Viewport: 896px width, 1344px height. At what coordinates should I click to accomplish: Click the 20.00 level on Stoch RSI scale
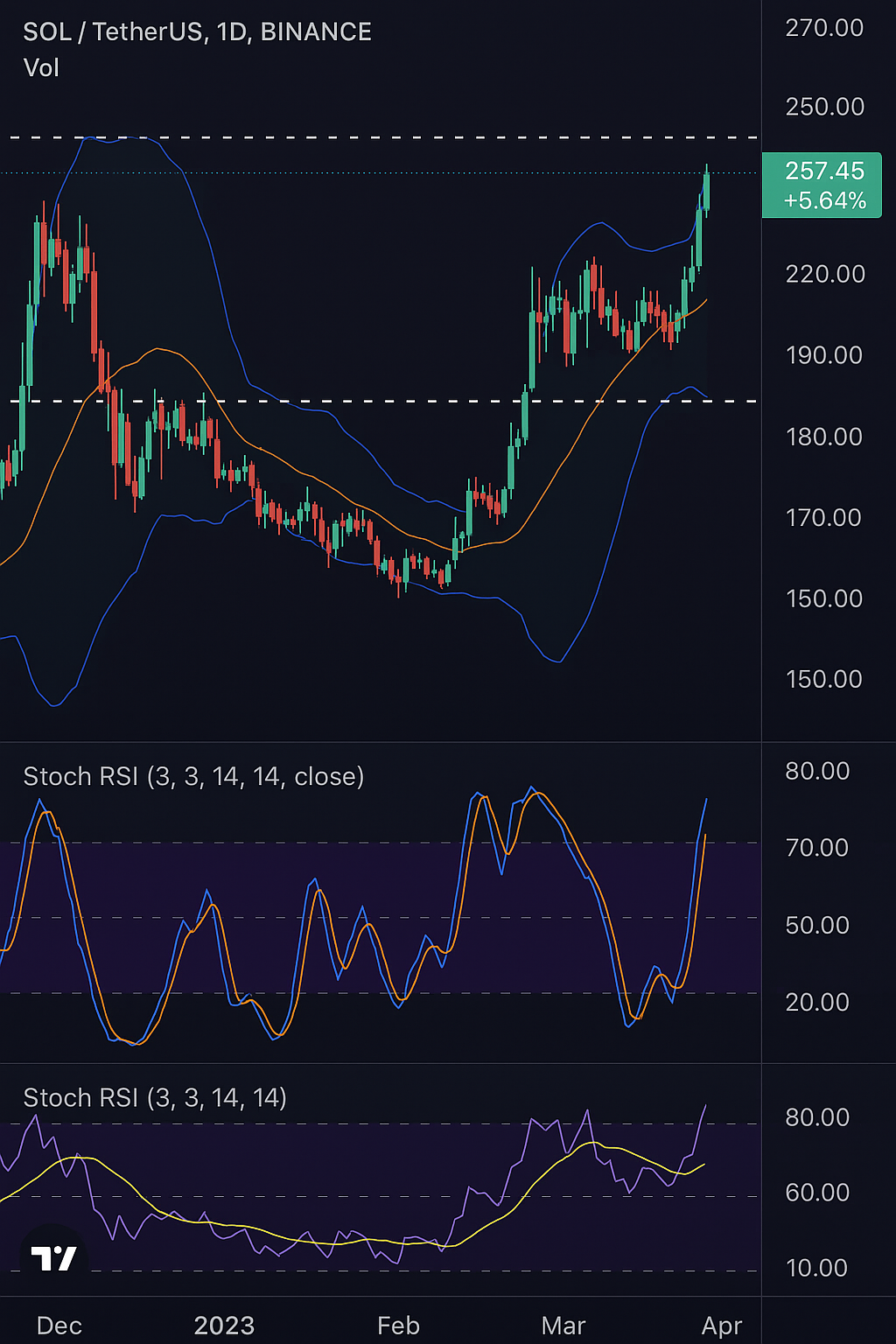(x=817, y=1002)
